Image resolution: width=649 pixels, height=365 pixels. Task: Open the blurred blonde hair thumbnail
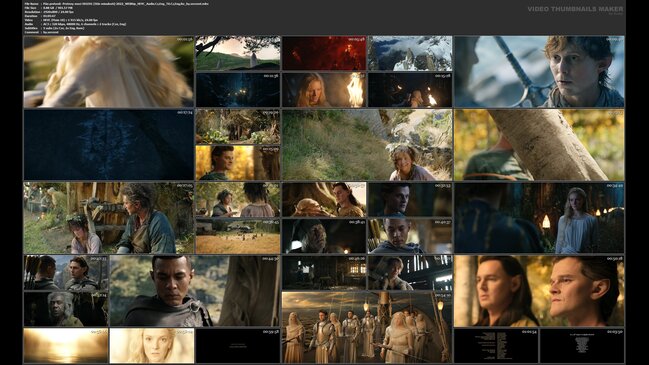[x=108, y=72]
